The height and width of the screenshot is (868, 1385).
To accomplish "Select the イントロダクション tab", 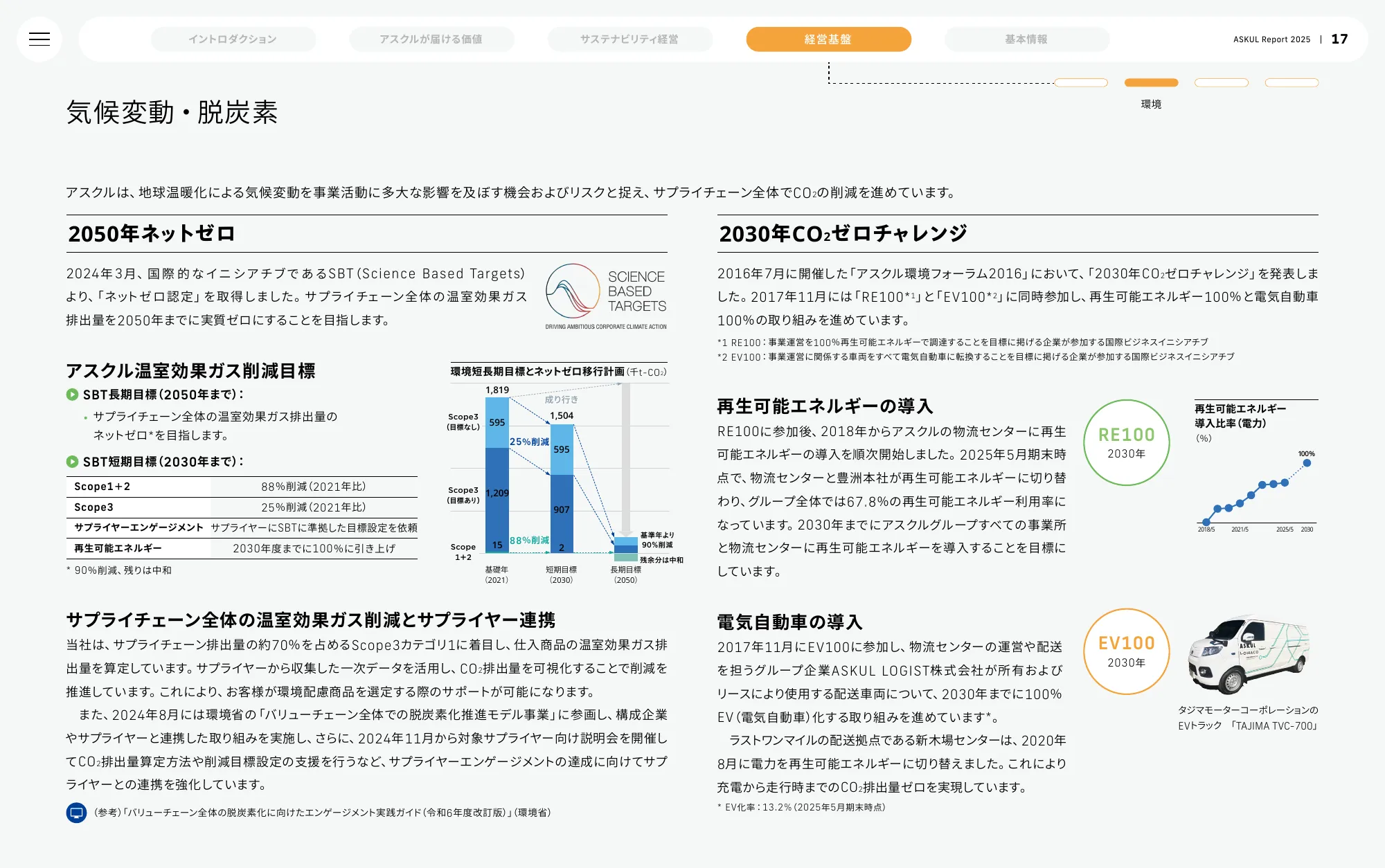I will [x=233, y=39].
